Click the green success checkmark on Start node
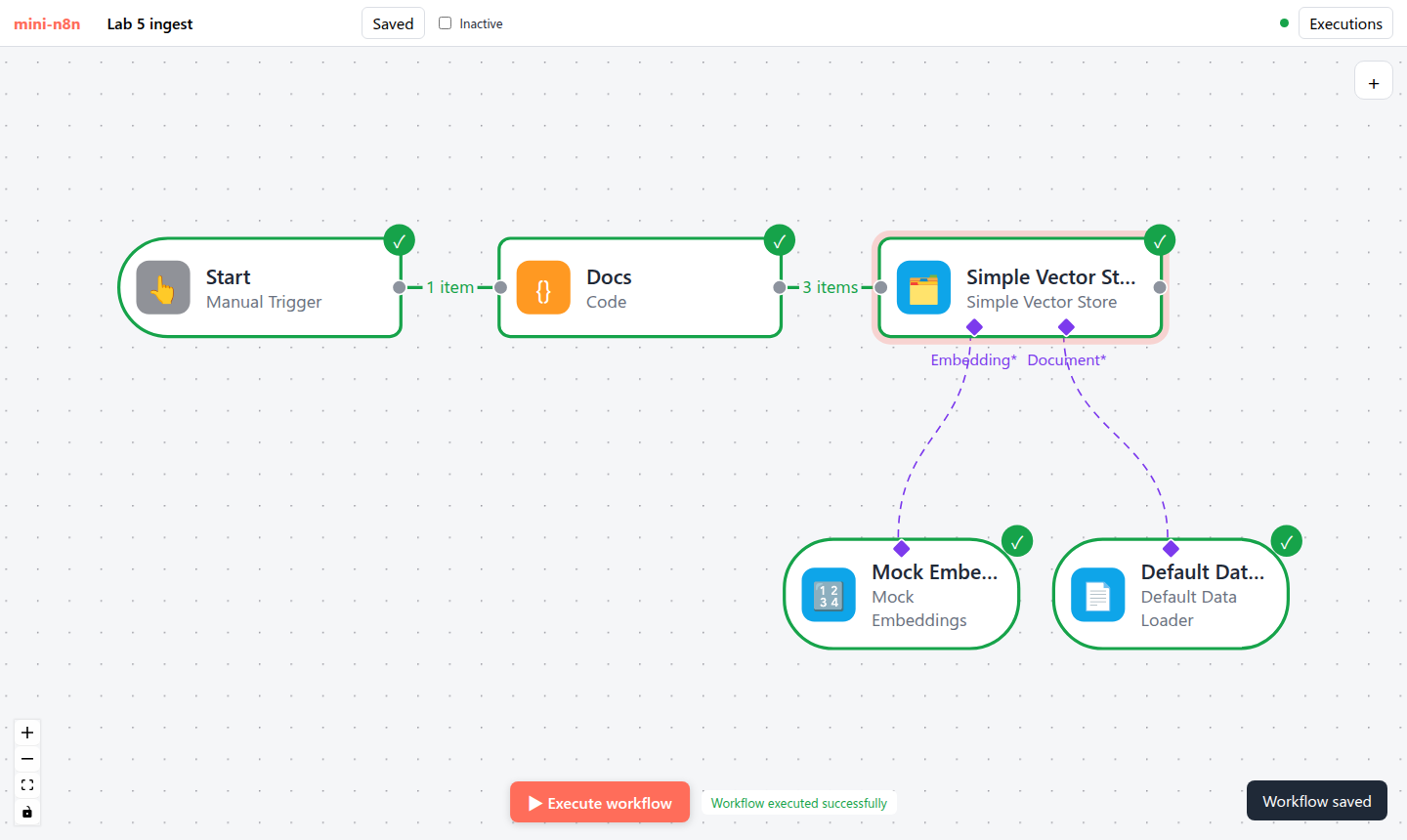Viewport: 1407px width, 840px height. pyautogui.click(x=399, y=240)
